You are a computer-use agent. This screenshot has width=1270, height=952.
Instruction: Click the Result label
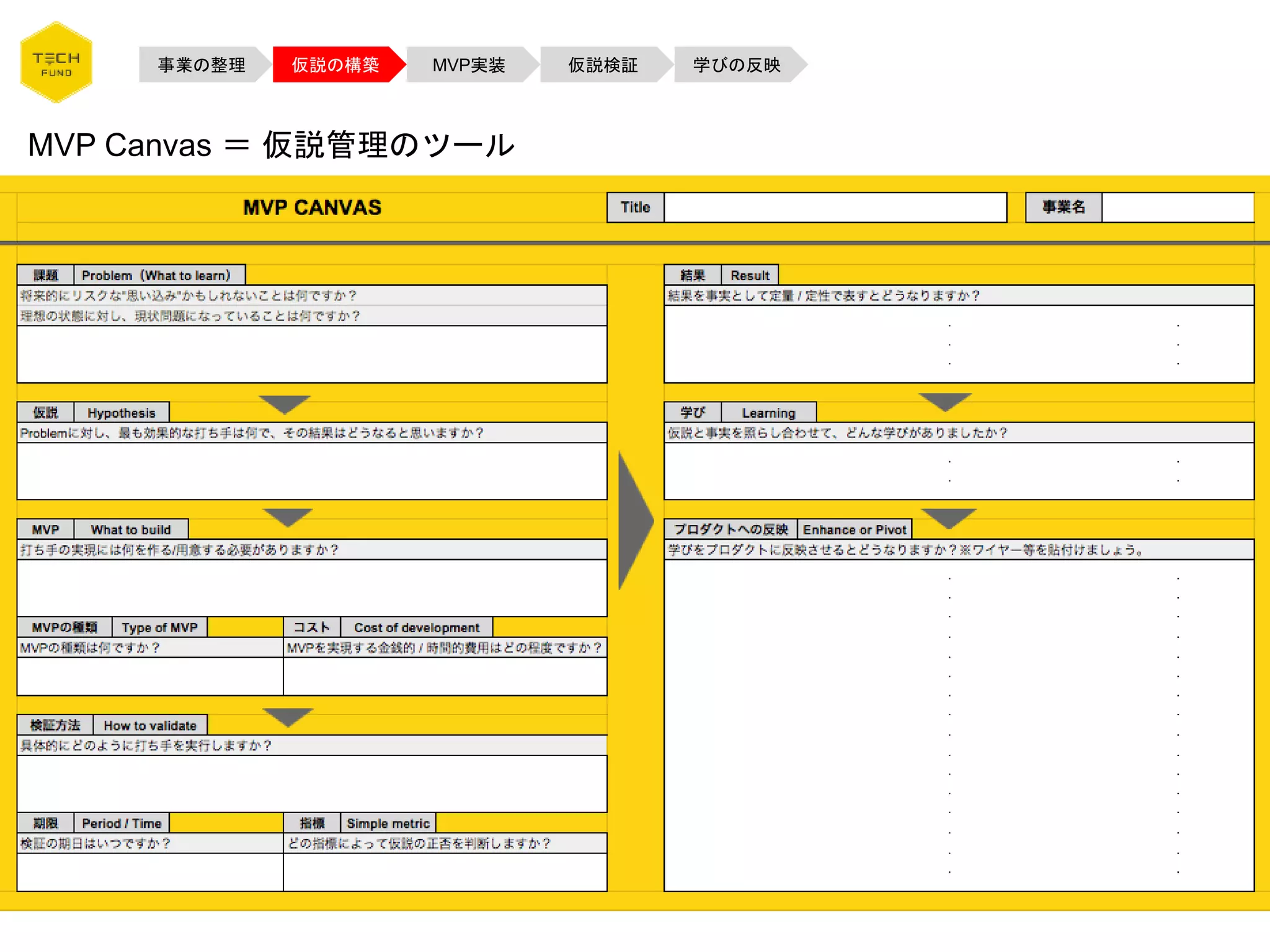pyautogui.click(x=750, y=275)
